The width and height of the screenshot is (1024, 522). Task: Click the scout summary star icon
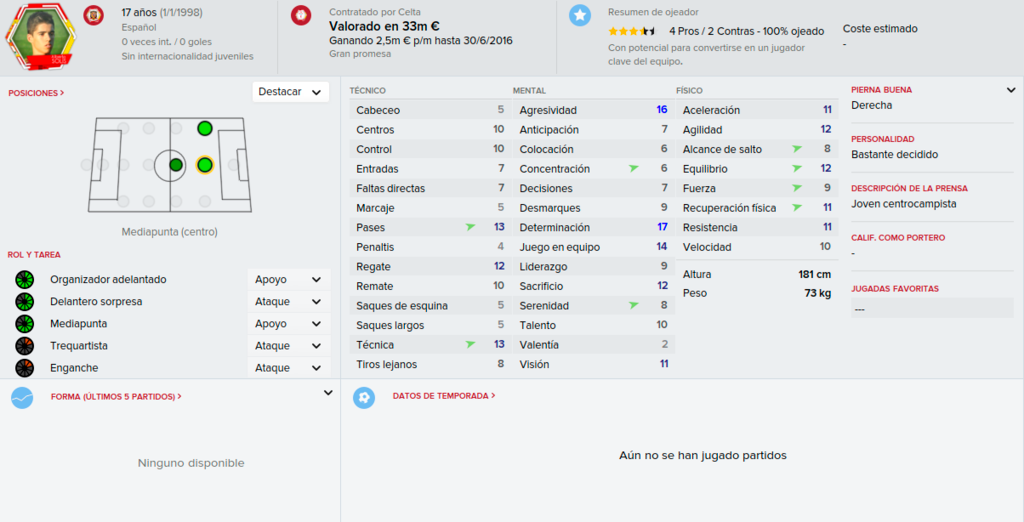tap(579, 15)
